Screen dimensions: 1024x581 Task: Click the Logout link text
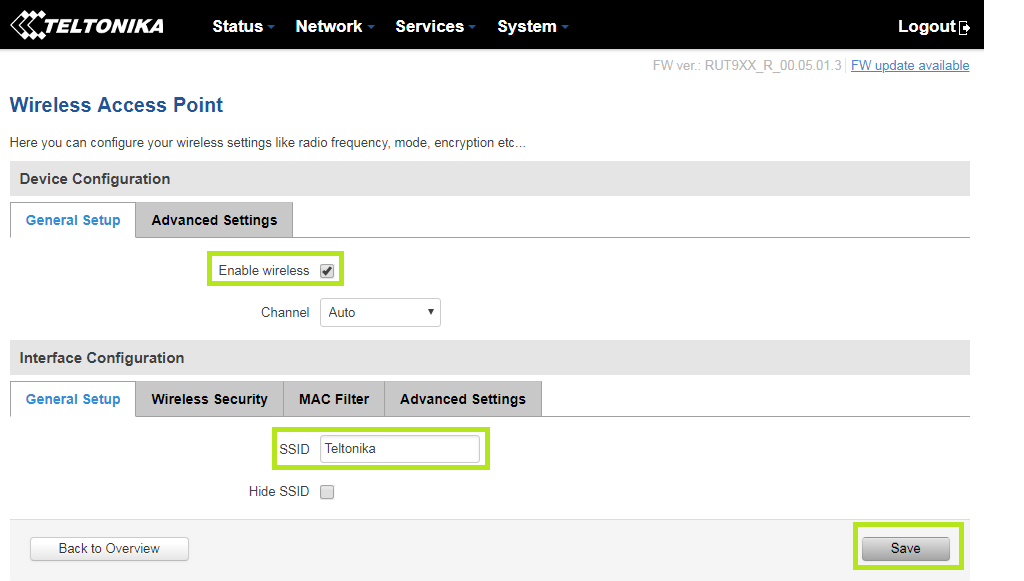point(926,27)
